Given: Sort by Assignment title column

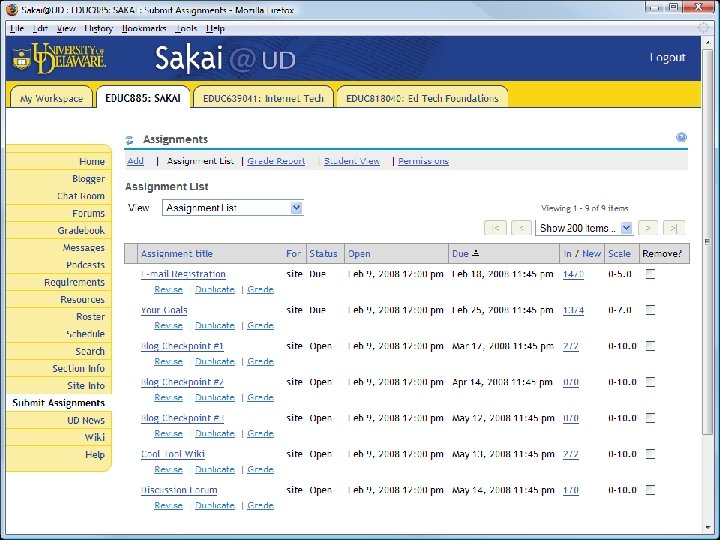Looking at the screenshot, I should click(x=177, y=253).
